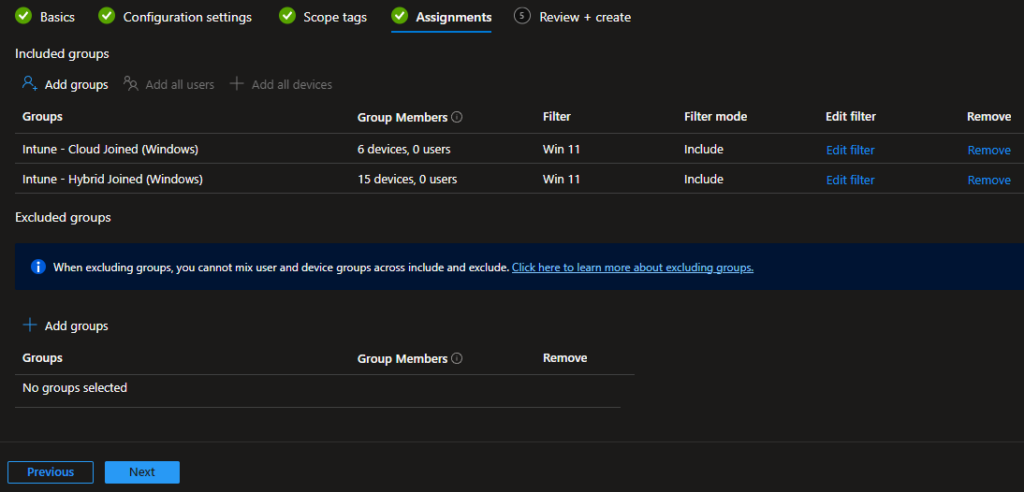Image resolution: width=1024 pixels, height=492 pixels.
Task: Open the learn more about excluding groups link
Action: click(632, 268)
